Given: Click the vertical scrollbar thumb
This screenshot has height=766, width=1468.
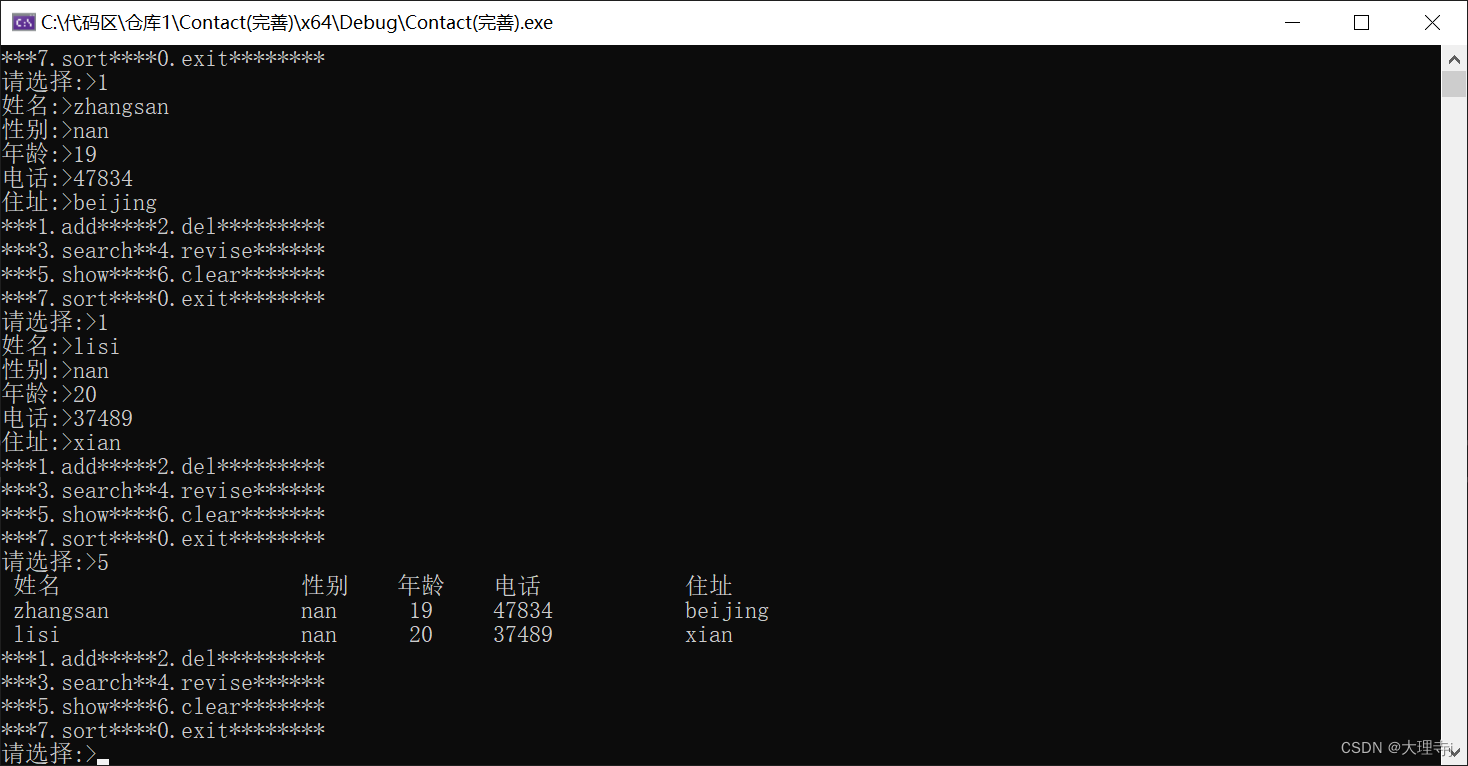Looking at the screenshot, I should coord(1454,84).
